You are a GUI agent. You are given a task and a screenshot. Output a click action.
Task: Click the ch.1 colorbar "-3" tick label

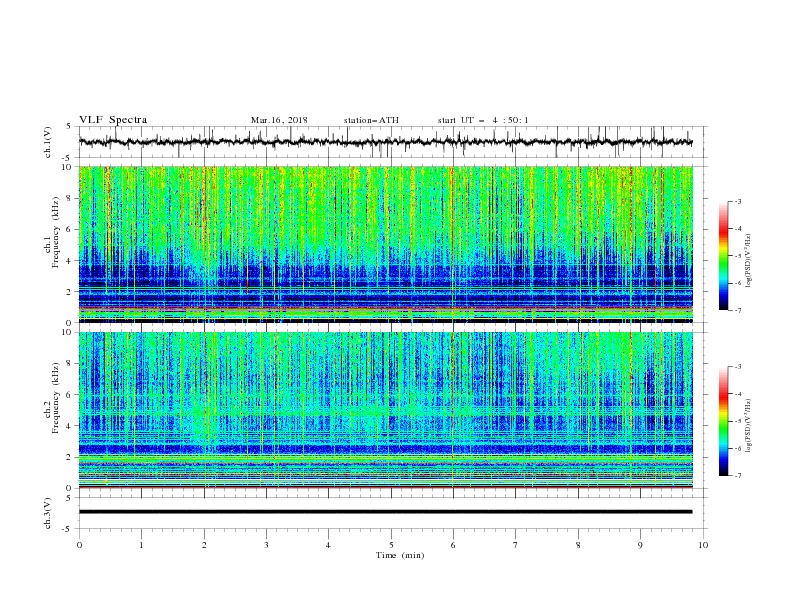(738, 201)
